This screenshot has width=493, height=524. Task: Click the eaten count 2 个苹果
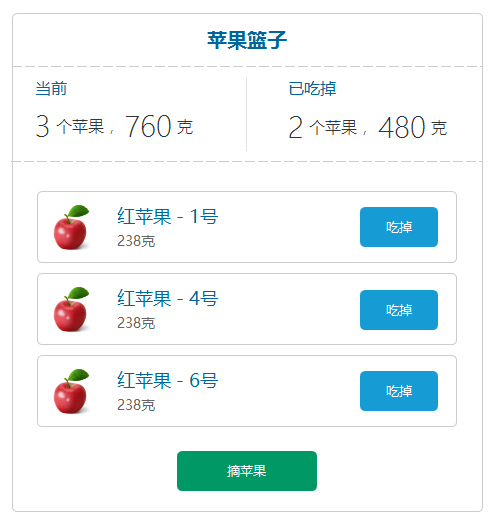coord(323,127)
